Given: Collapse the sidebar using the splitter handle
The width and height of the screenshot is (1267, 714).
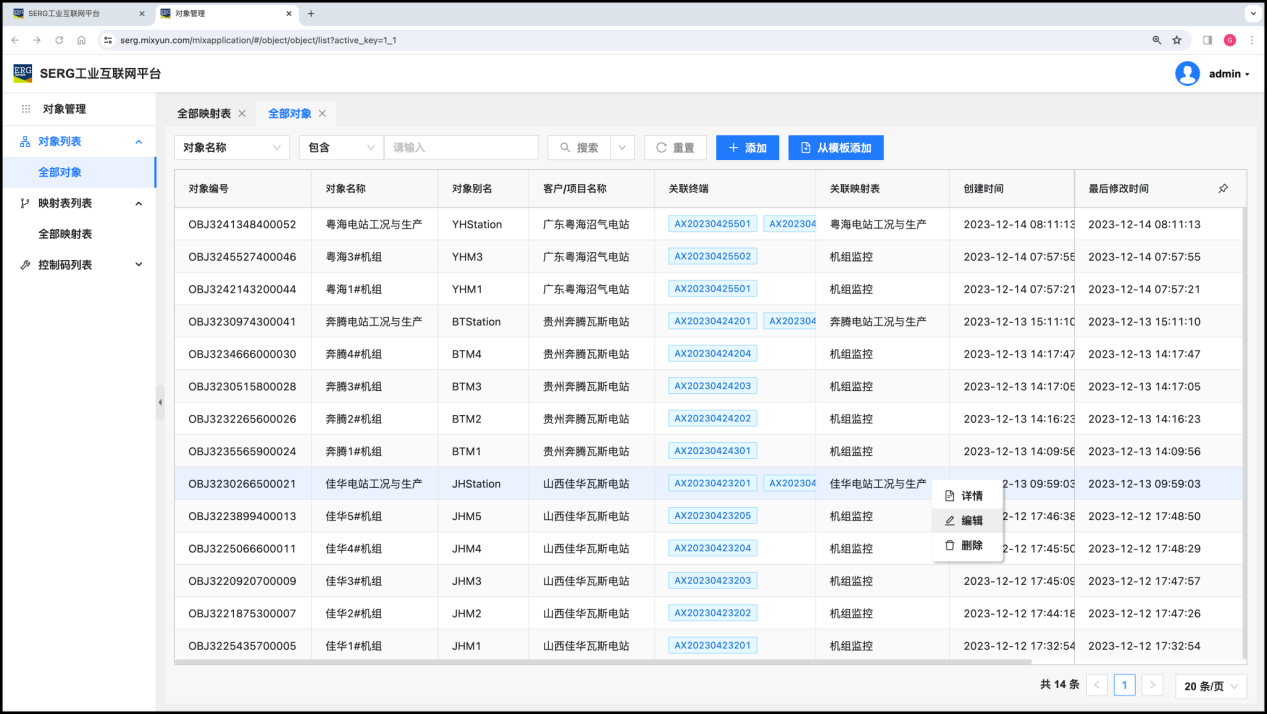Looking at the screenshot, I should (x=160, y=402).
